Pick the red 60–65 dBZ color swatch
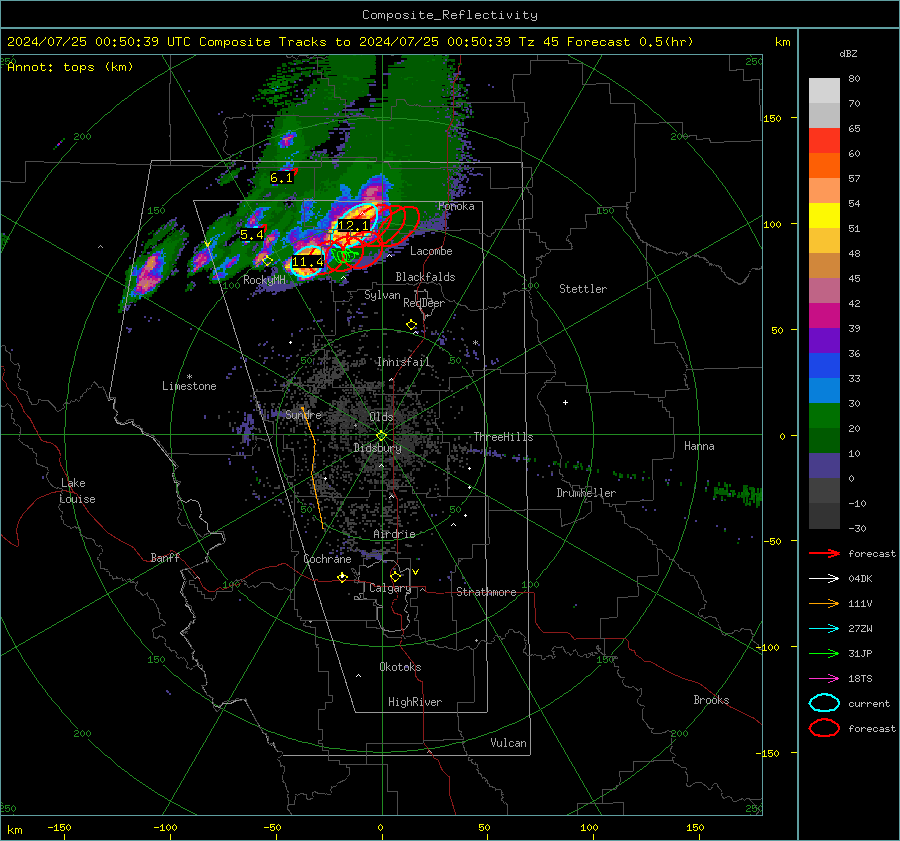Viewport: 900px width, 841px height. 824,141
